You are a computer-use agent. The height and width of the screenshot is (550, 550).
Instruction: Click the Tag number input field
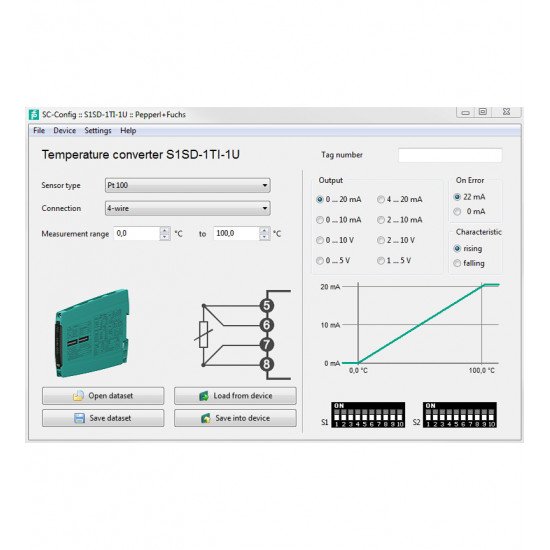[x=450, y=155]
